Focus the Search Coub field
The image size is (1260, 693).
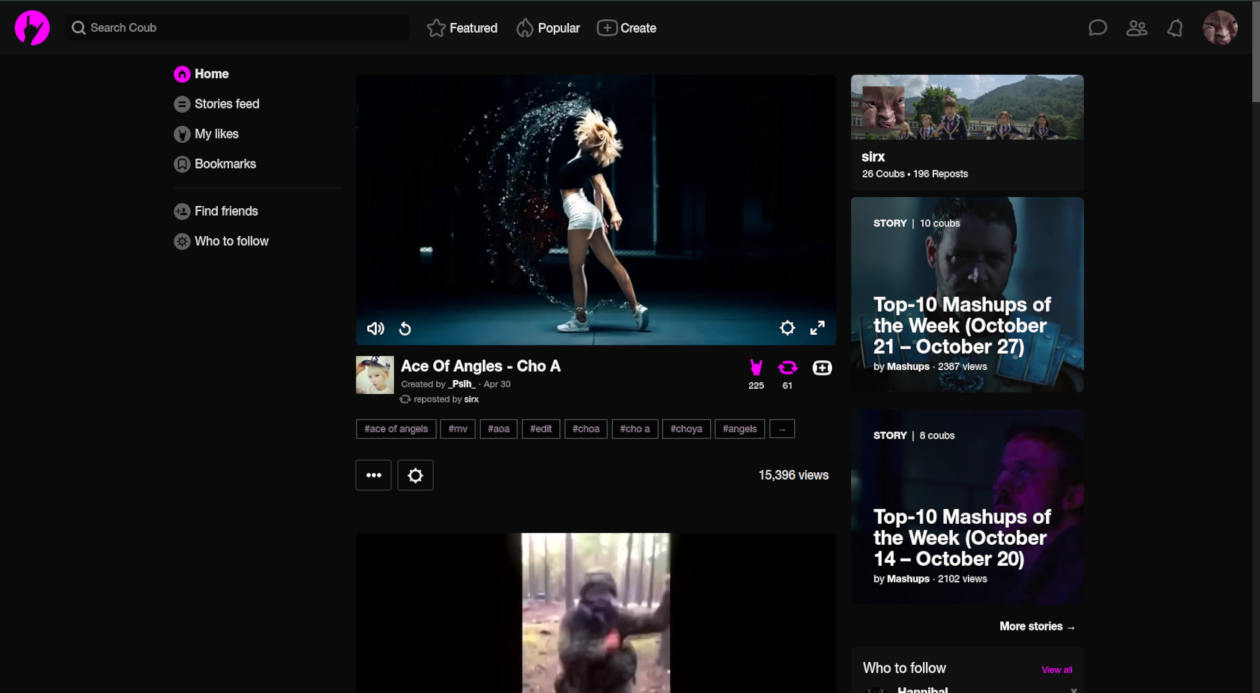pos(240,28)
